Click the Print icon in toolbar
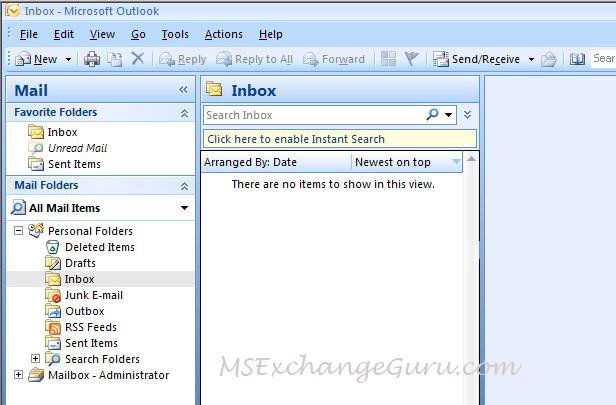This screenshot has width=616, height=405. tap(92, 59)
